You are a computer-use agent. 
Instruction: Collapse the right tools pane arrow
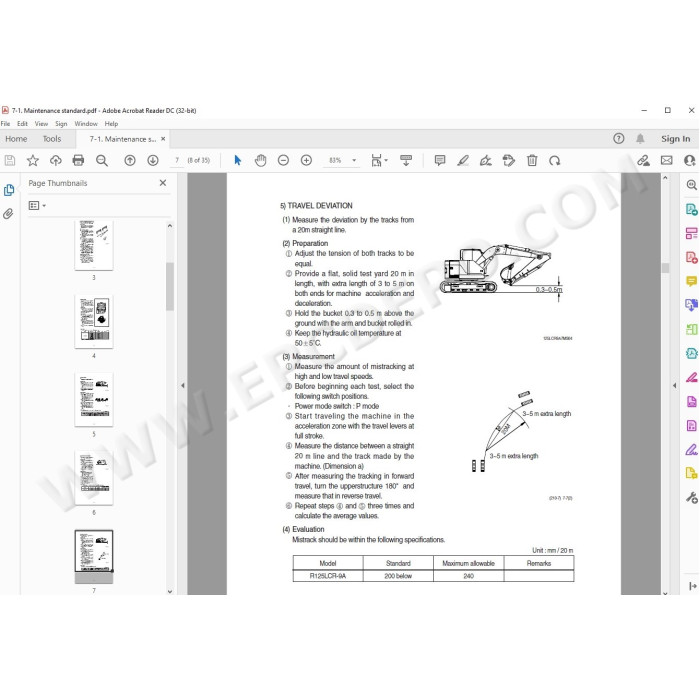674,385
